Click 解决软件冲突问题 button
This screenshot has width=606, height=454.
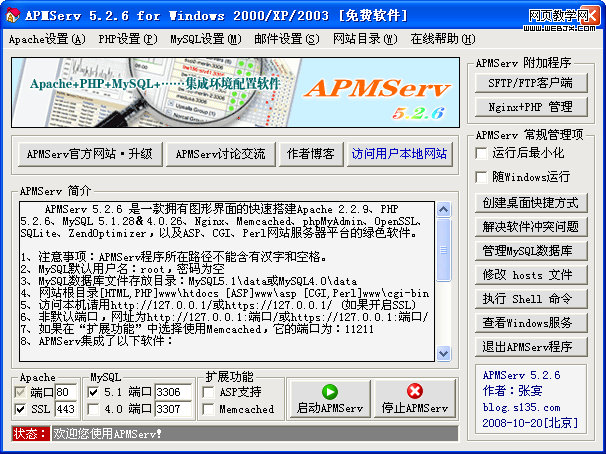tap(531, 227)
